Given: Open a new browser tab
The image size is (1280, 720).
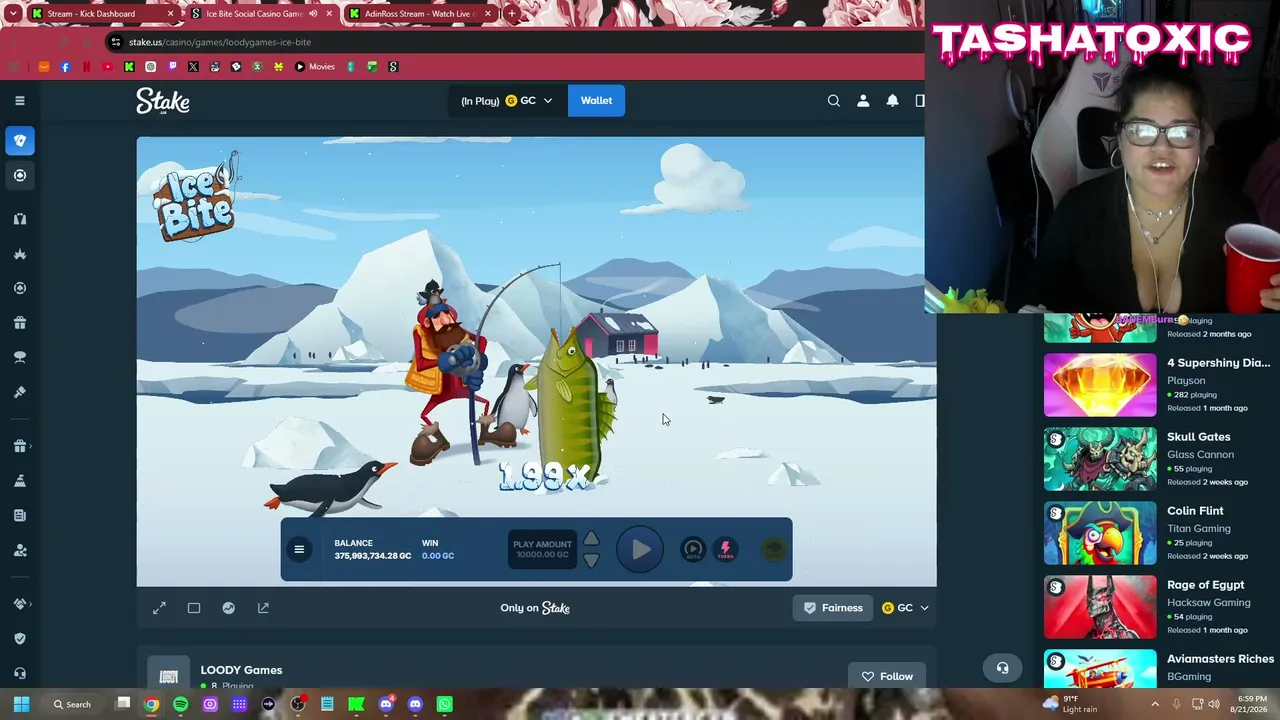Looking at the screenshot, I should coord(511,14).
